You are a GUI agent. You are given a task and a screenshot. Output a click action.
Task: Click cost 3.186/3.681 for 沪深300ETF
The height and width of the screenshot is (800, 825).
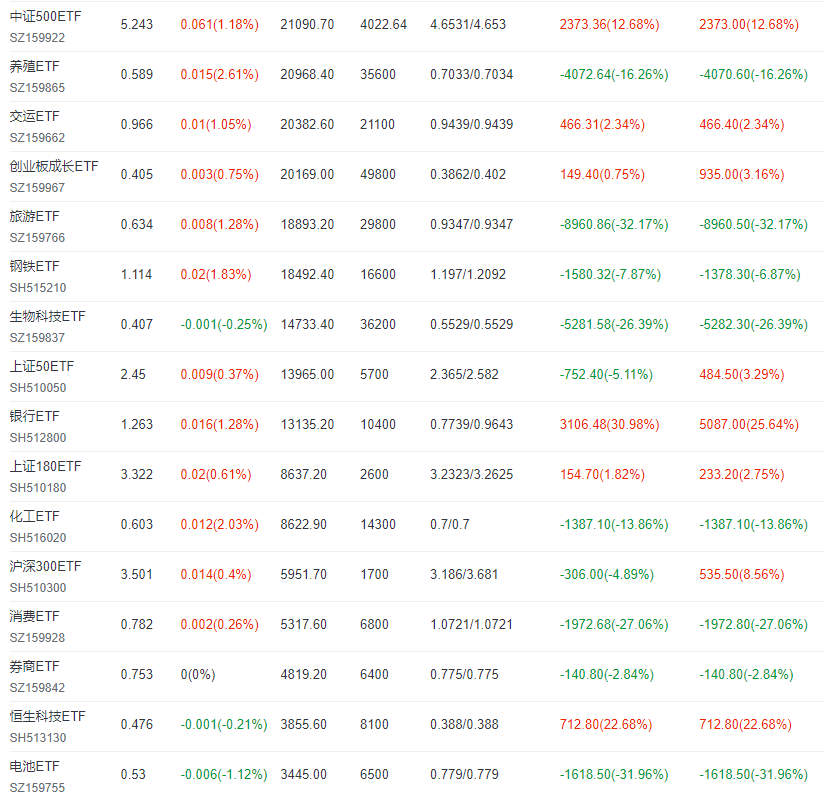[x=464, y=575]
